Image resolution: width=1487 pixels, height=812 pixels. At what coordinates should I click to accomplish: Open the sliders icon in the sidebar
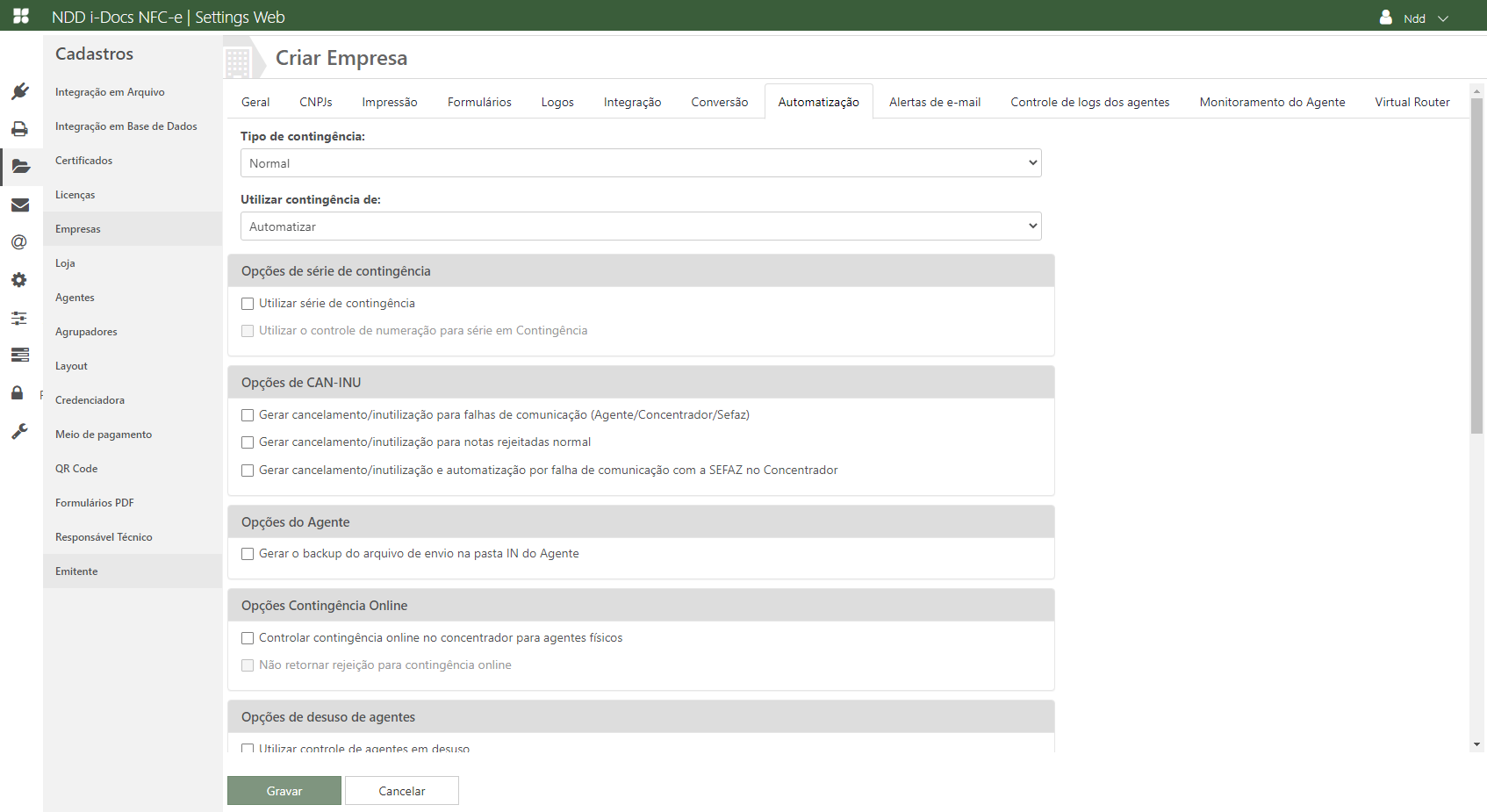click(x=19, y=318)
